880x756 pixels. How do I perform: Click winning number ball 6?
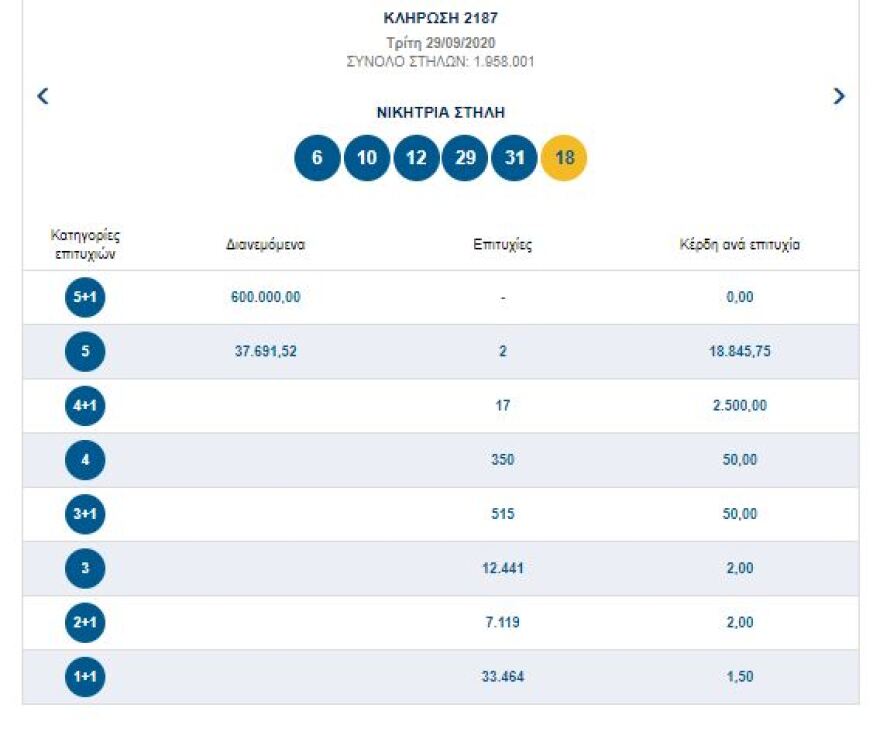coord(317,158)
